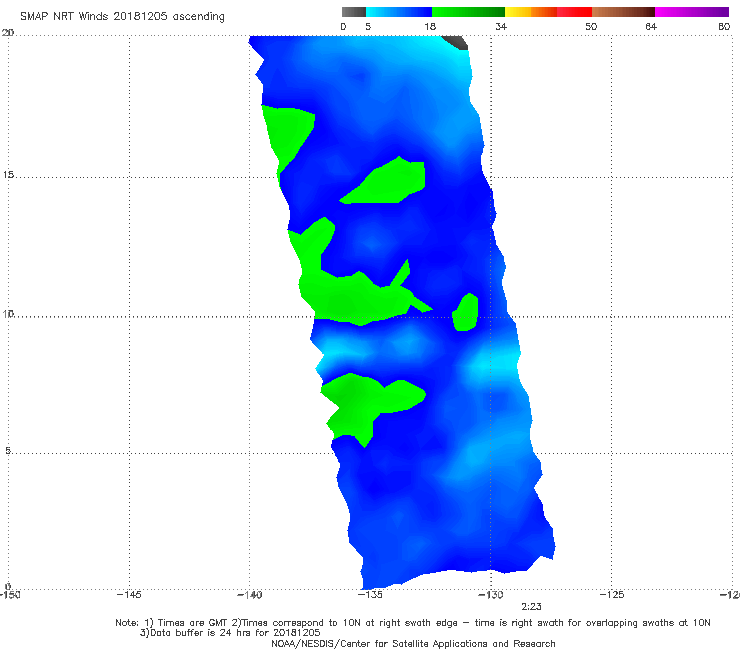740x650 pixels.
Task: Click the '-135' longitude axis label
Action: [x=370, y=594]
